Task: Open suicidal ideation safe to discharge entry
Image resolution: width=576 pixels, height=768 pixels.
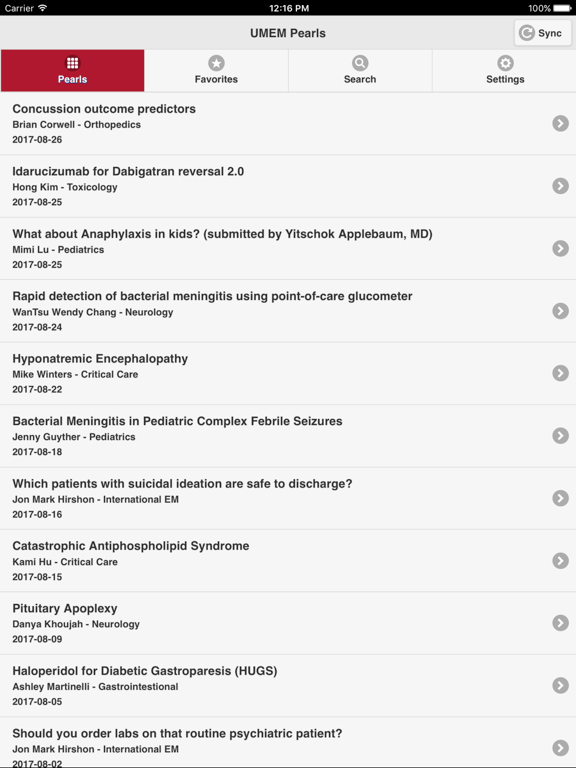Action: pyautogui.click(x=288, y=498)
